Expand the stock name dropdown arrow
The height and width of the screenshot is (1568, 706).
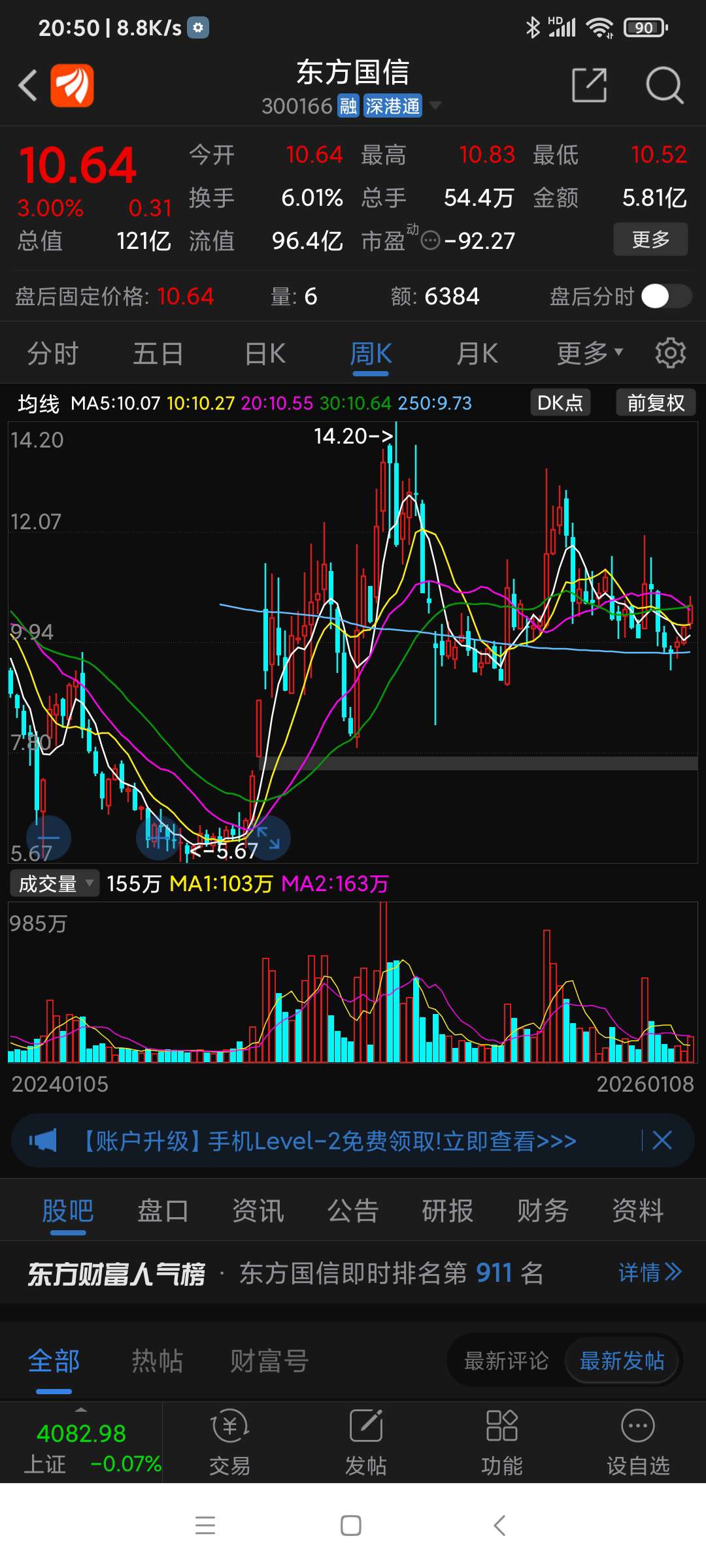tap(435, 105)
